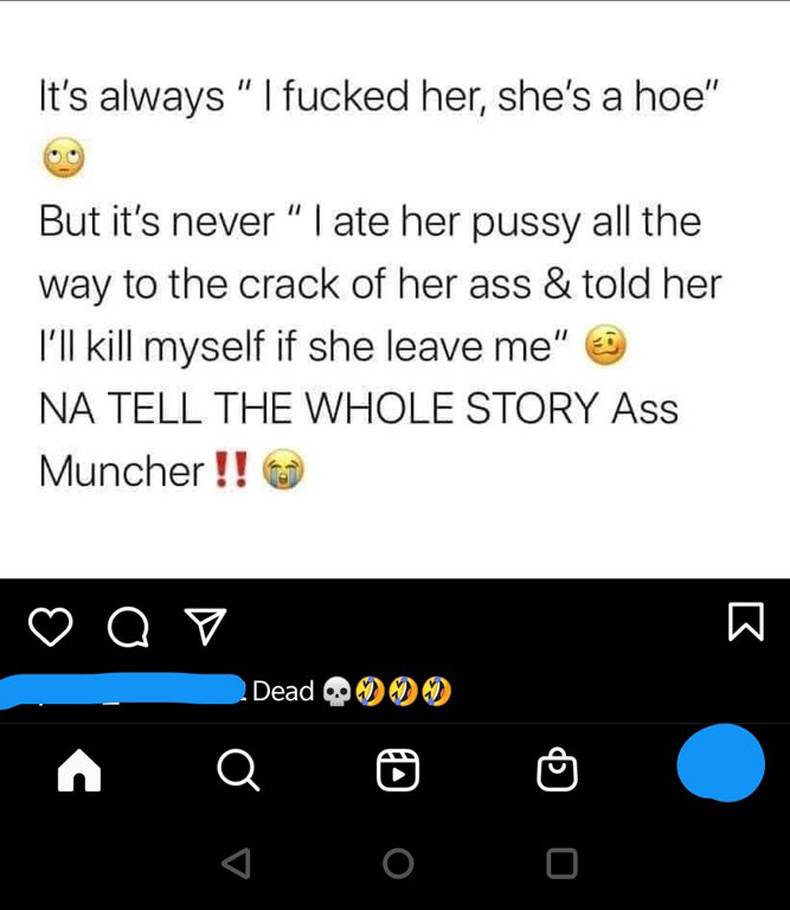
Task: Go to Home feed tab
Action: coord(80,770)
